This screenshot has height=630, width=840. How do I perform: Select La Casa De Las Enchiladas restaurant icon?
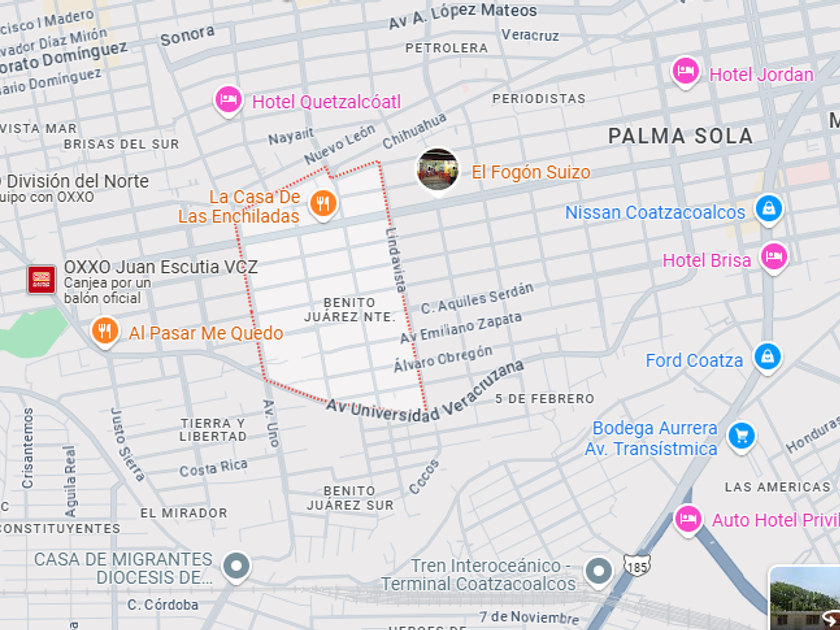[x=323, y=204]
